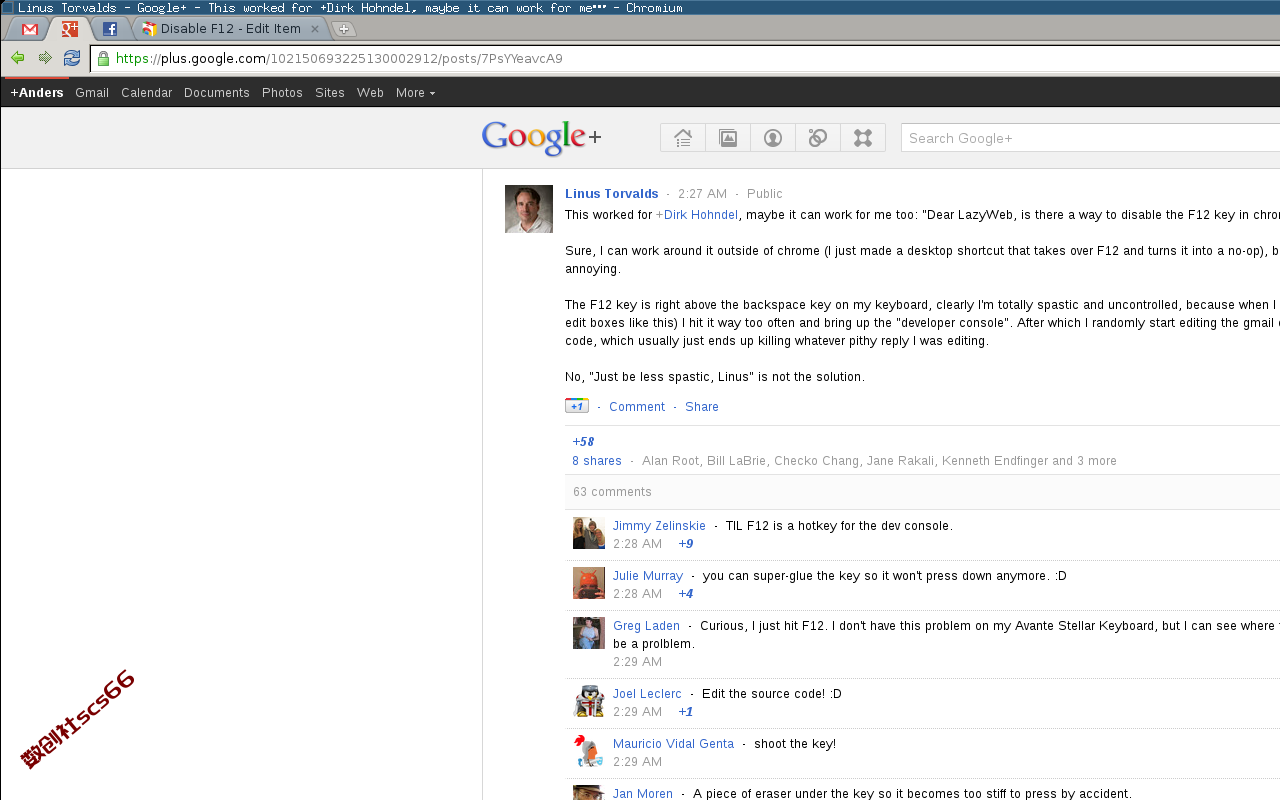Open Photos from the Google bar
This screenshot has width=1280, height=800.
coord(282,93)
